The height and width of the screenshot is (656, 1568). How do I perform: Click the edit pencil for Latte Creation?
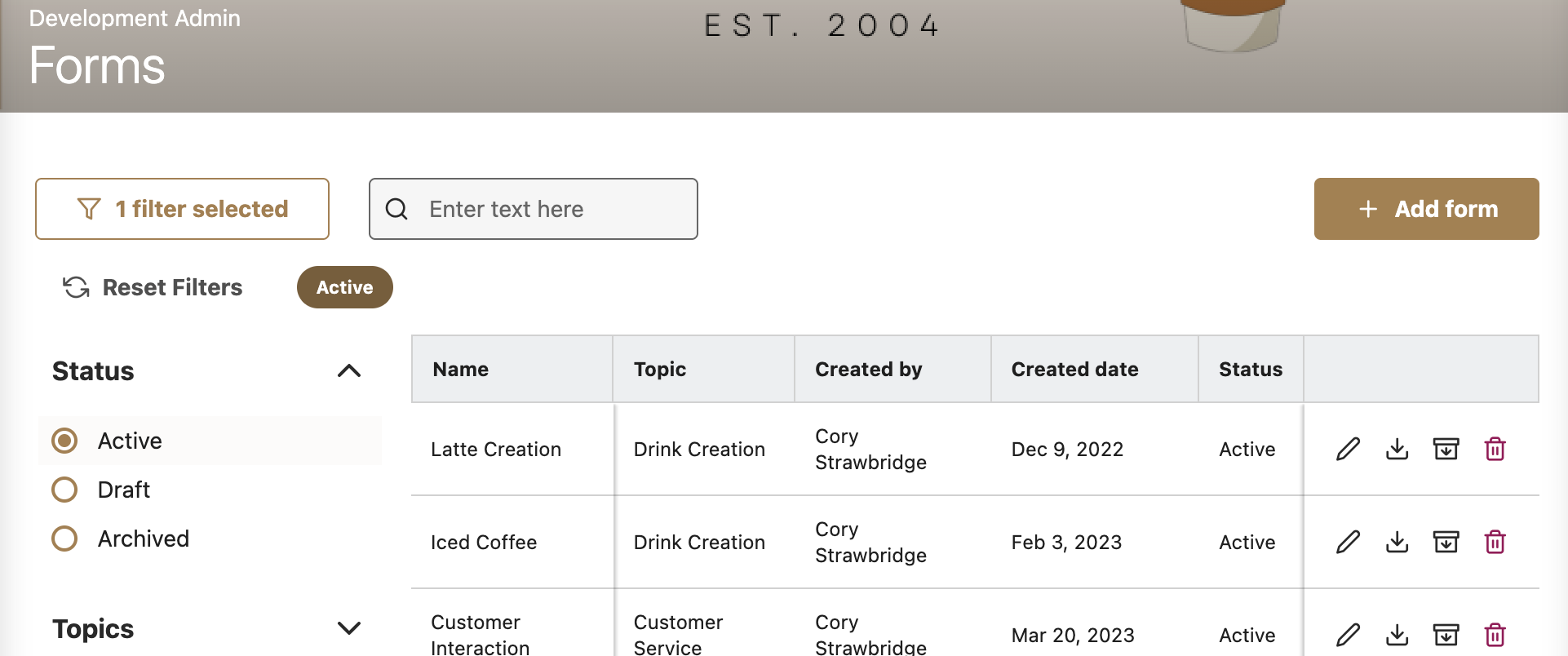click(x=1348, y=449)
